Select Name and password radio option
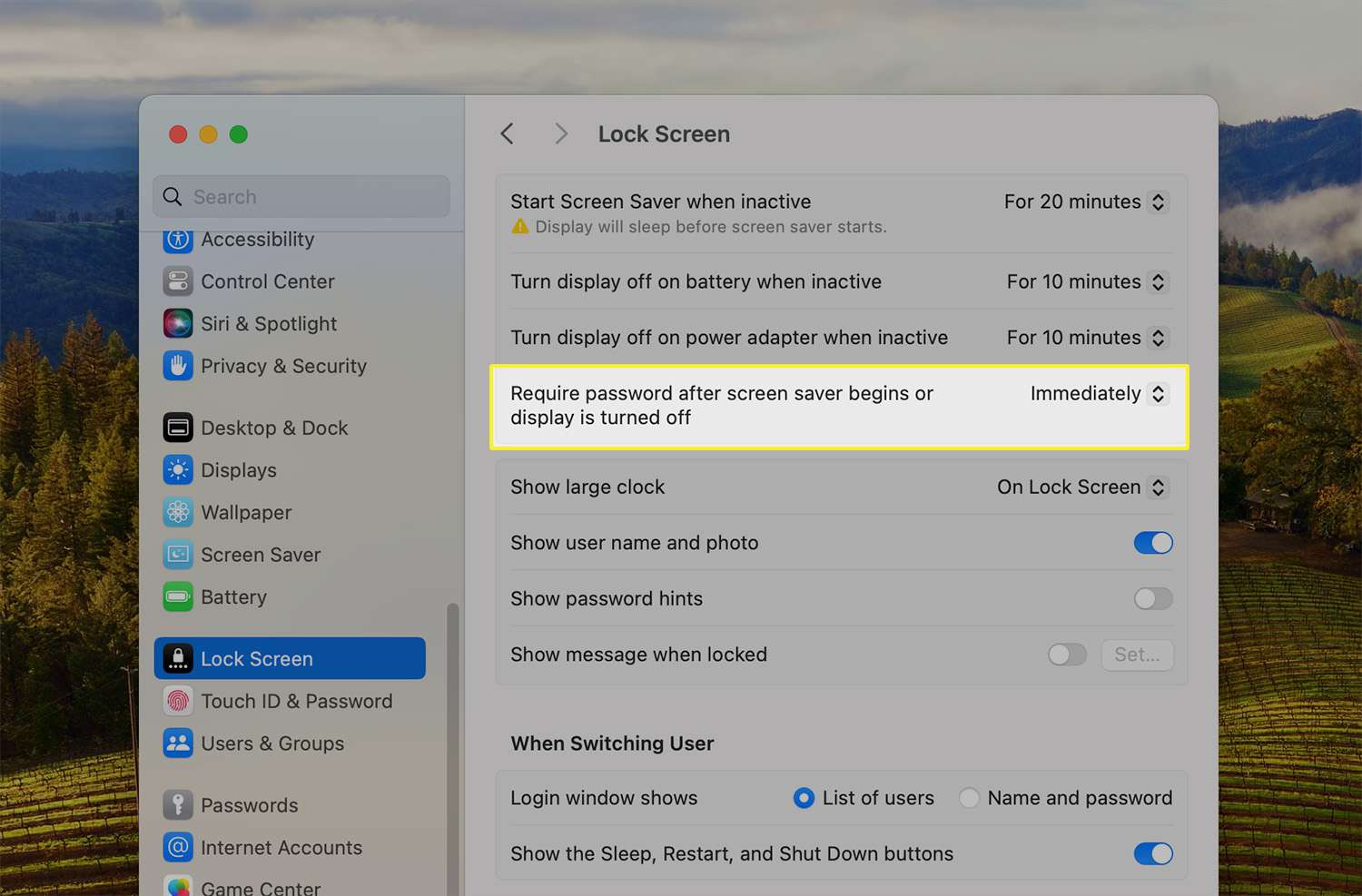Viewport: 1362px width, 896px height. [970, 798]
